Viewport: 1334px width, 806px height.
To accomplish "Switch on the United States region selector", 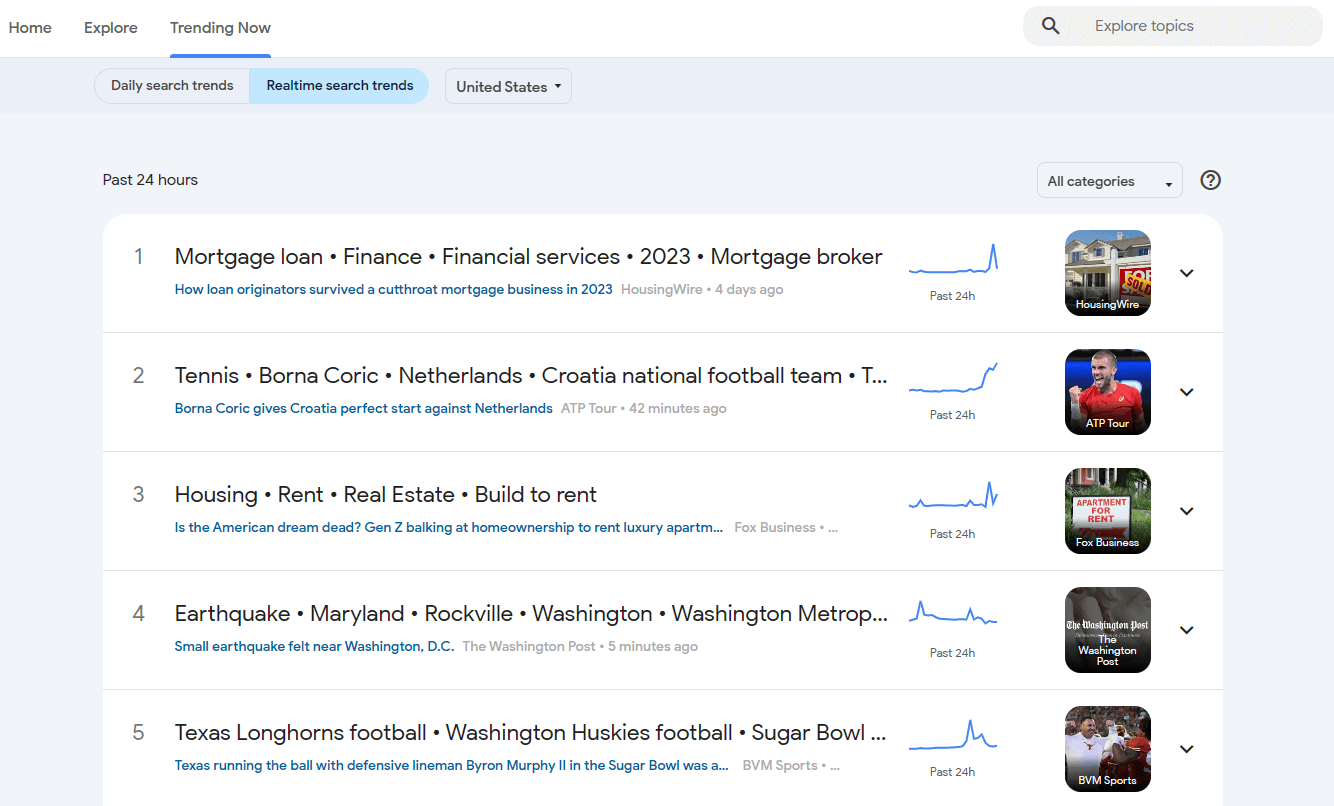I will (508, 86).
